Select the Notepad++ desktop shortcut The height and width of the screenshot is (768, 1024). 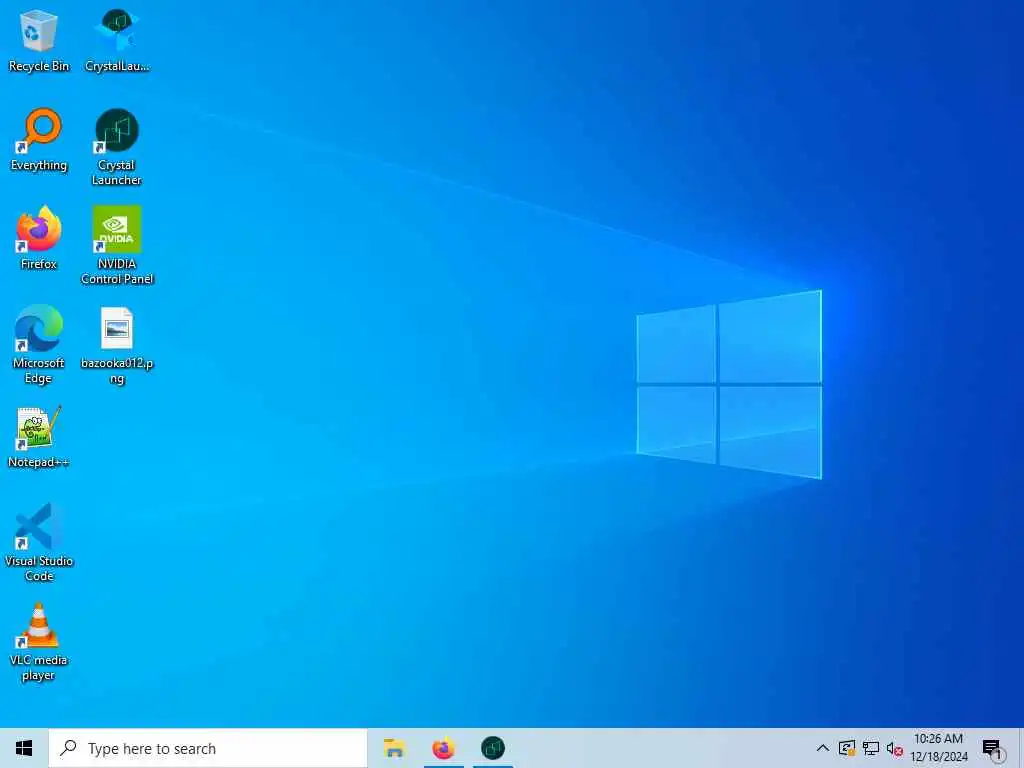tap(39, 437)
